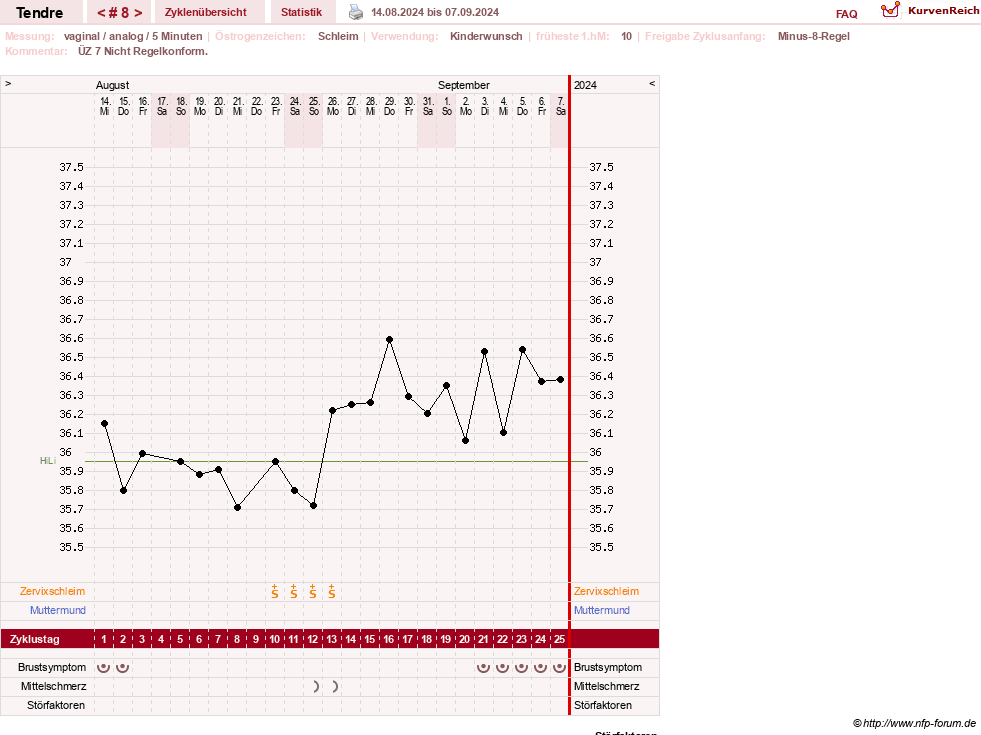Go to next cycle arrow after #8
The width and height of the screenshot is (981, 735).
(x=138, y=13)
